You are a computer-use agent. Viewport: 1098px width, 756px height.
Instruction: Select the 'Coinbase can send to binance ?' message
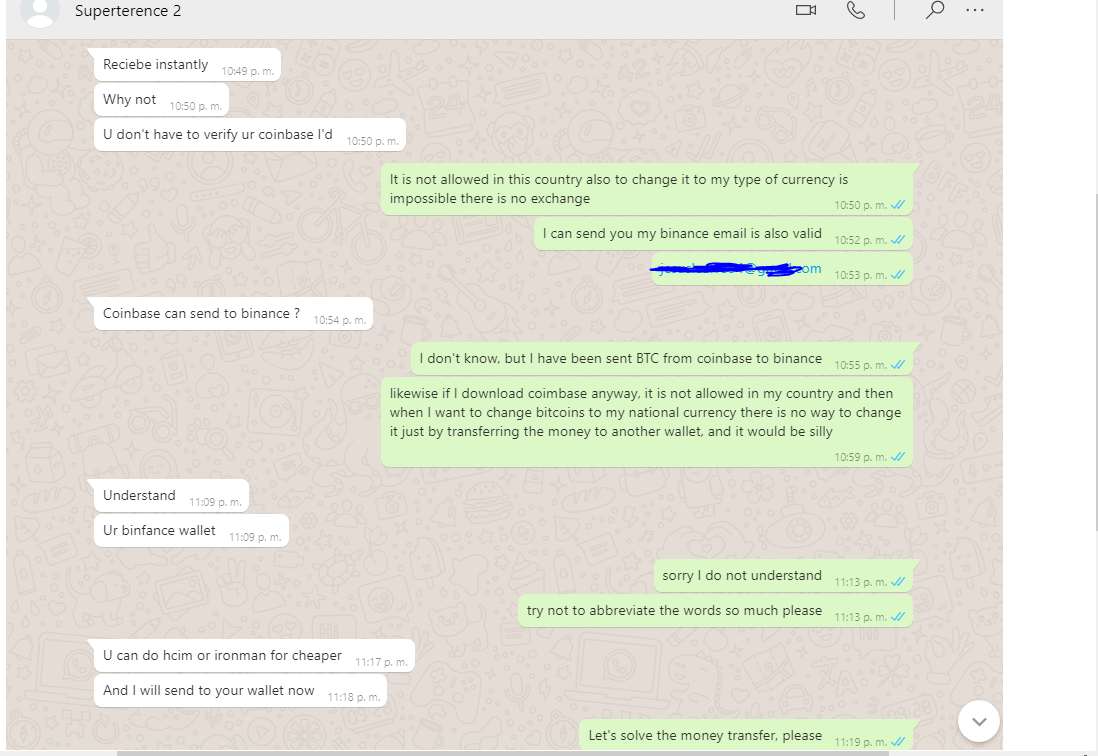pyautogui.click(x=233, y=314)
